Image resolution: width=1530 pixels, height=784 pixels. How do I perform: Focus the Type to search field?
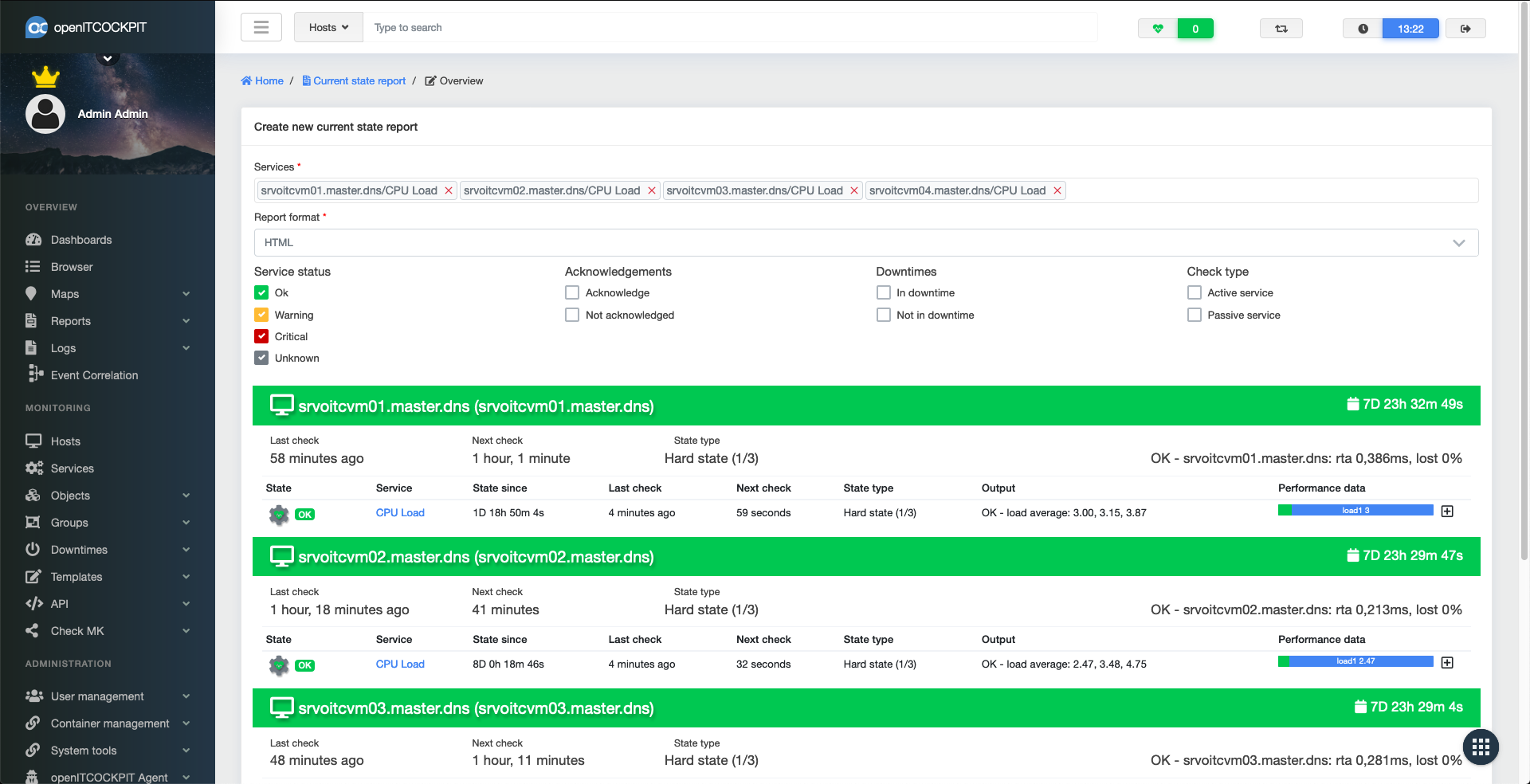click(730, 28)
